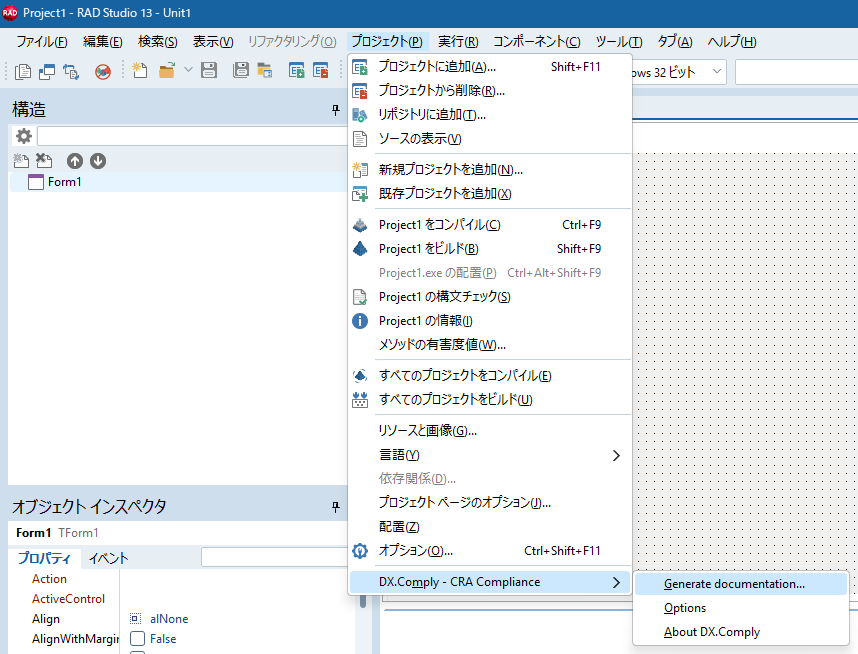Switch to the イベント tab
The height and width of the screenshot is (654, 858).
(x=108, y=558)
